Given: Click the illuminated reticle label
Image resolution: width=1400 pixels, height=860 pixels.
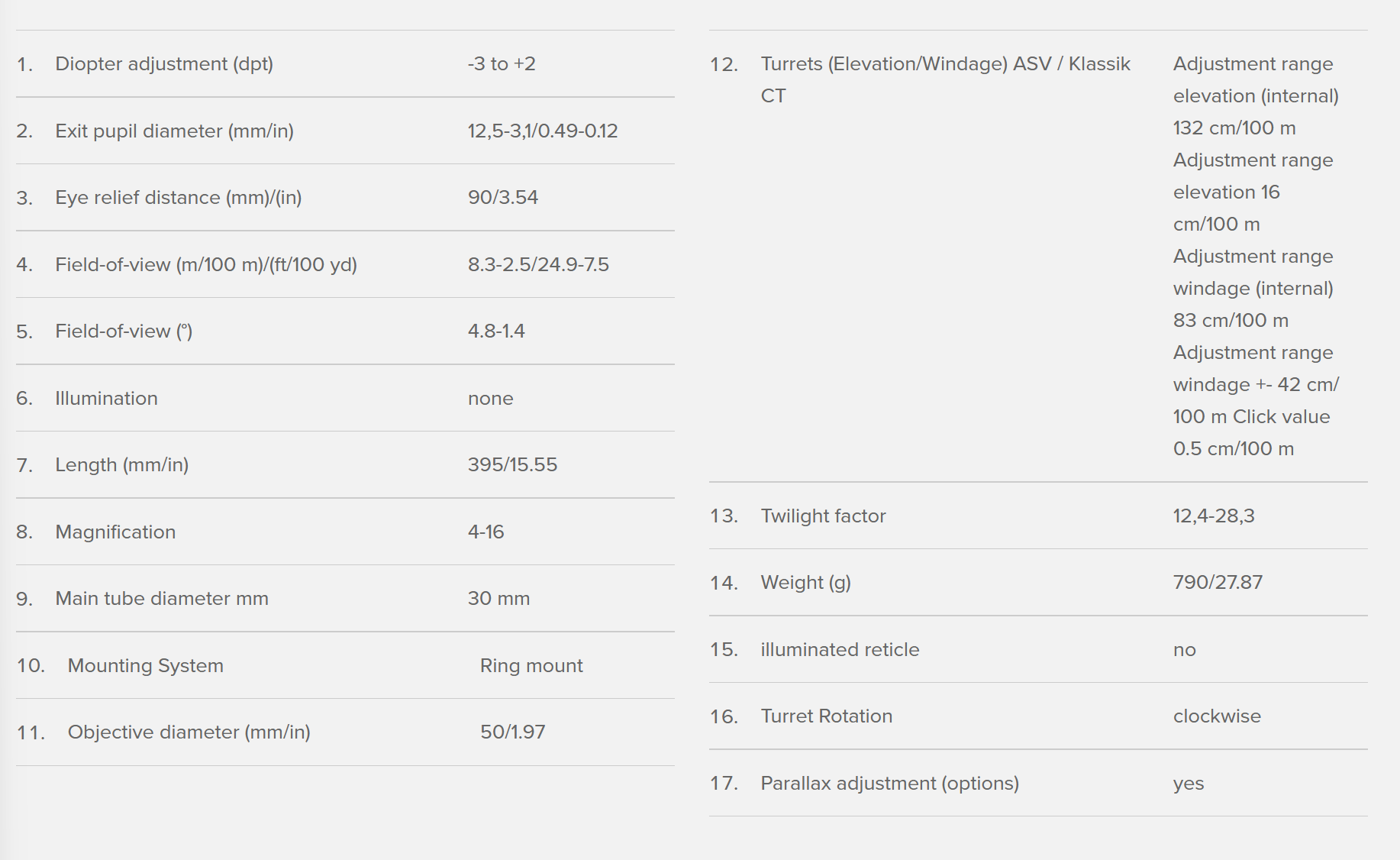Looking at the screenshot, I should [x=840, y=650].
